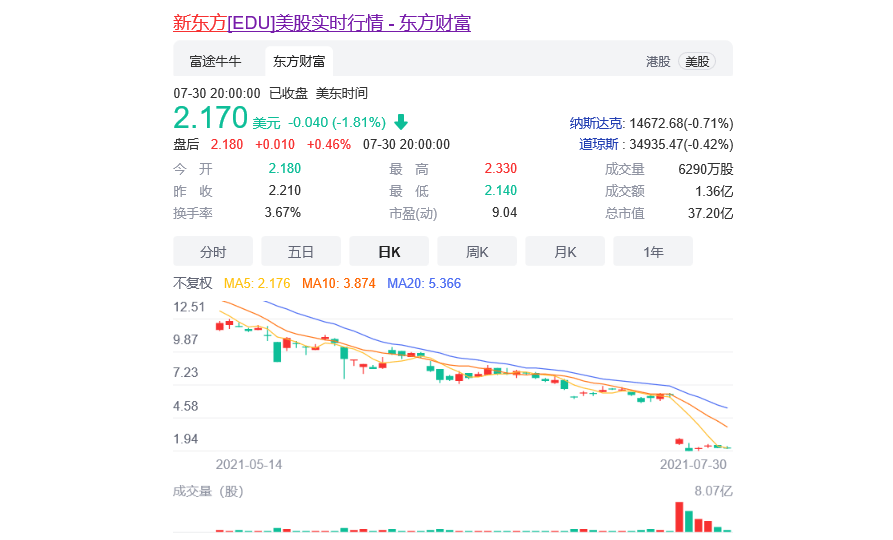The height and width of the screenshot is (540, 893).
Task: Click the current price 2.170
Action: coord(210,118)
